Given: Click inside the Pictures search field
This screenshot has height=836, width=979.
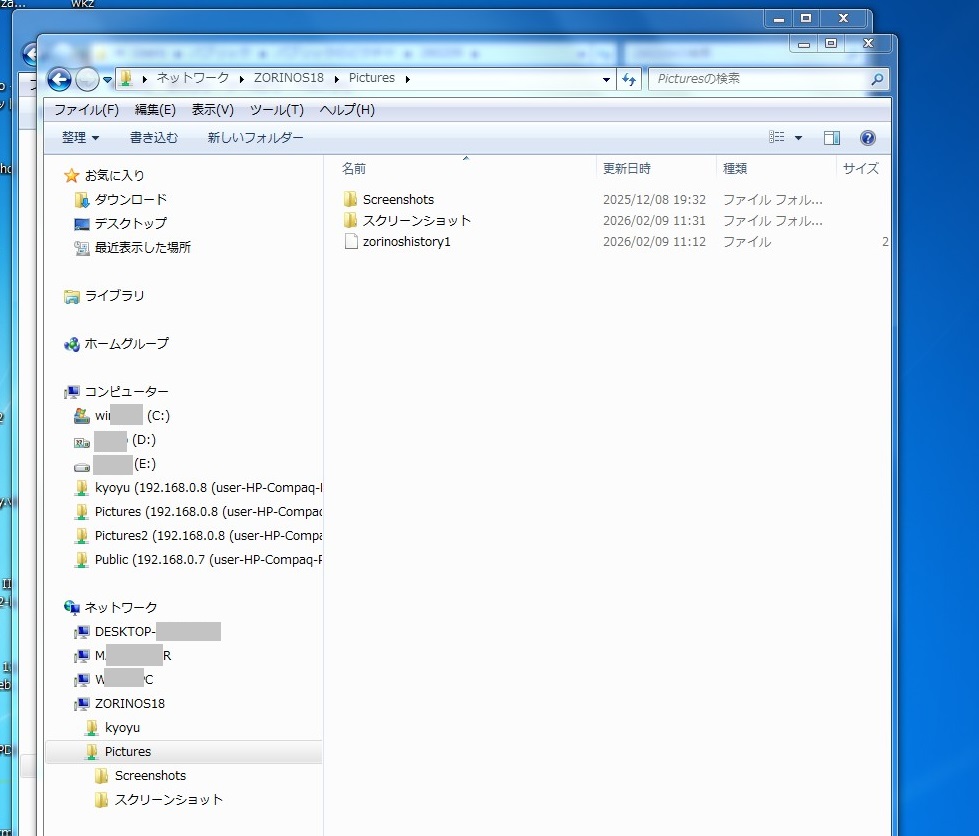Looking at the screenshot, I should [760, 79].
